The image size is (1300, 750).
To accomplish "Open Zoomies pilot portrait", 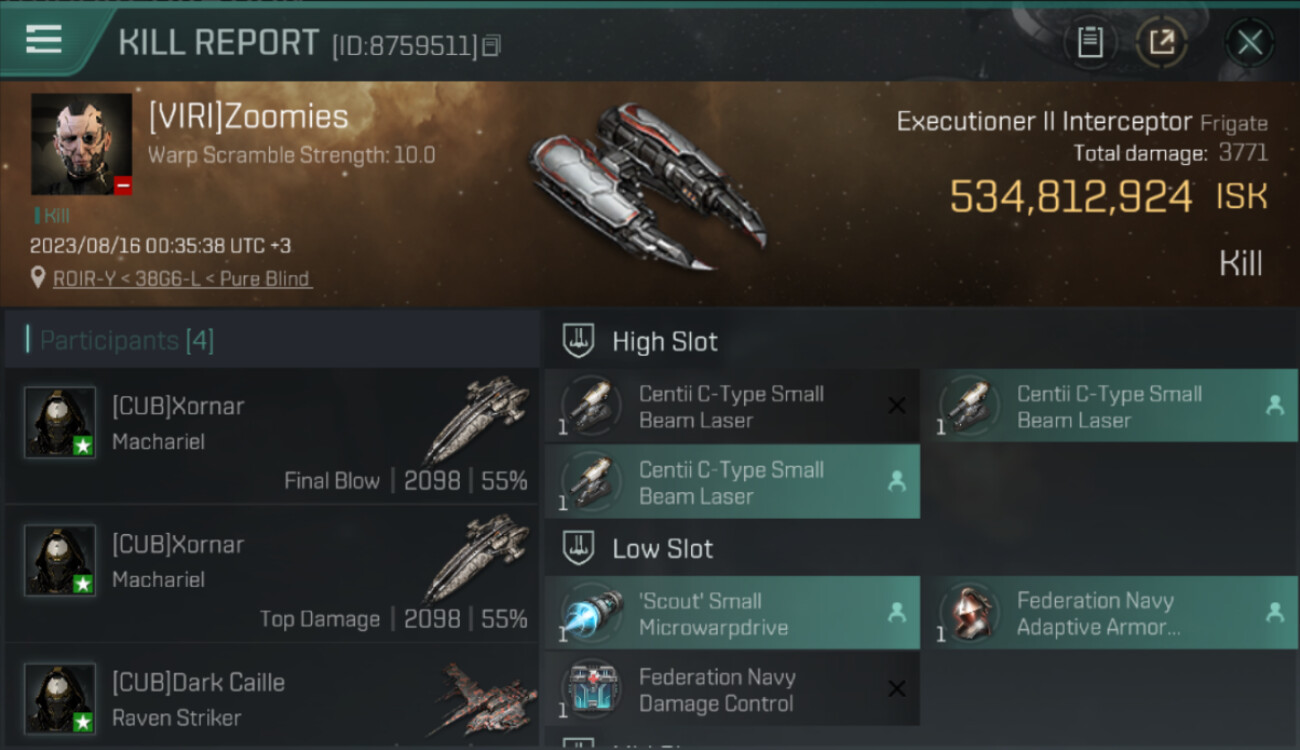I will coord(81,144).
